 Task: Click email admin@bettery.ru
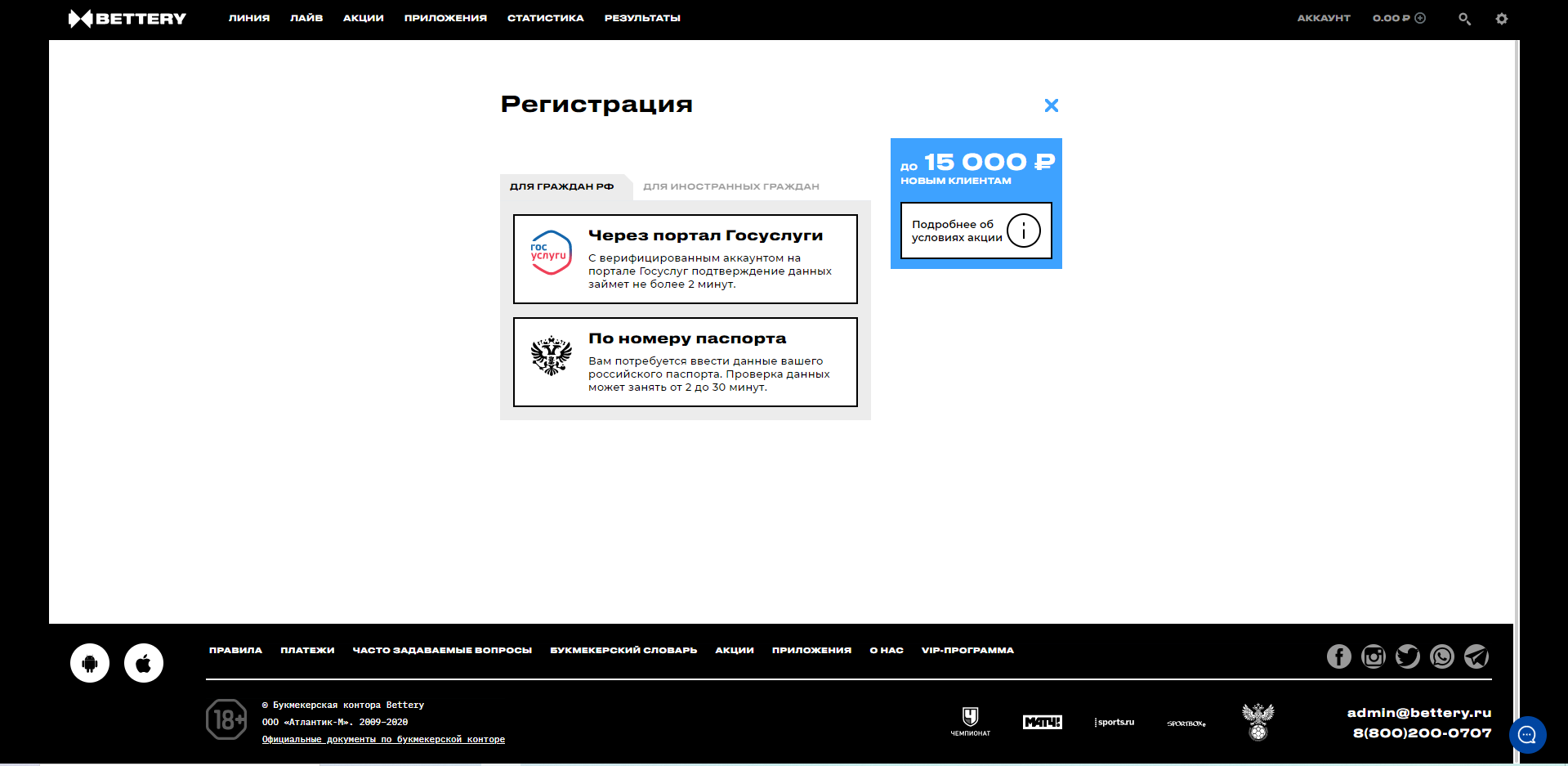coord(1419,713)
